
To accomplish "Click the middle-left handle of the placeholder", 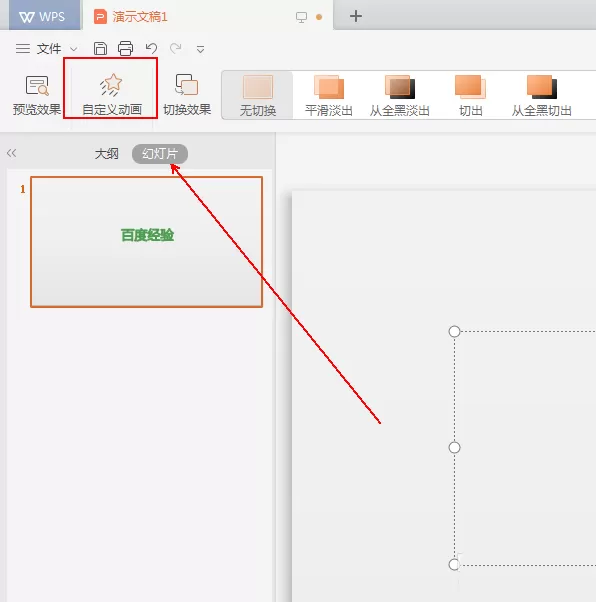I will 454,447.
